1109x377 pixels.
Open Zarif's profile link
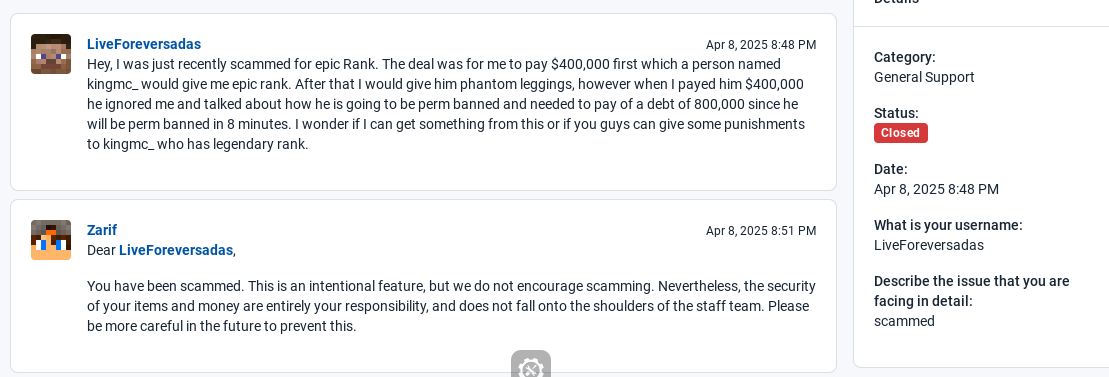102,230
